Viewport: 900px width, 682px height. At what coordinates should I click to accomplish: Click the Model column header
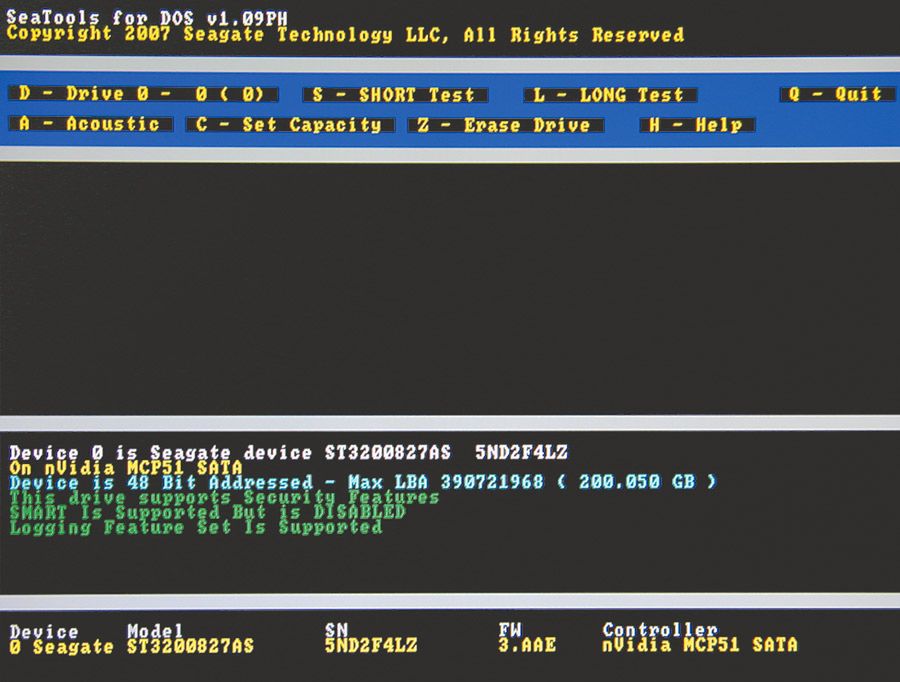[155, 631]
